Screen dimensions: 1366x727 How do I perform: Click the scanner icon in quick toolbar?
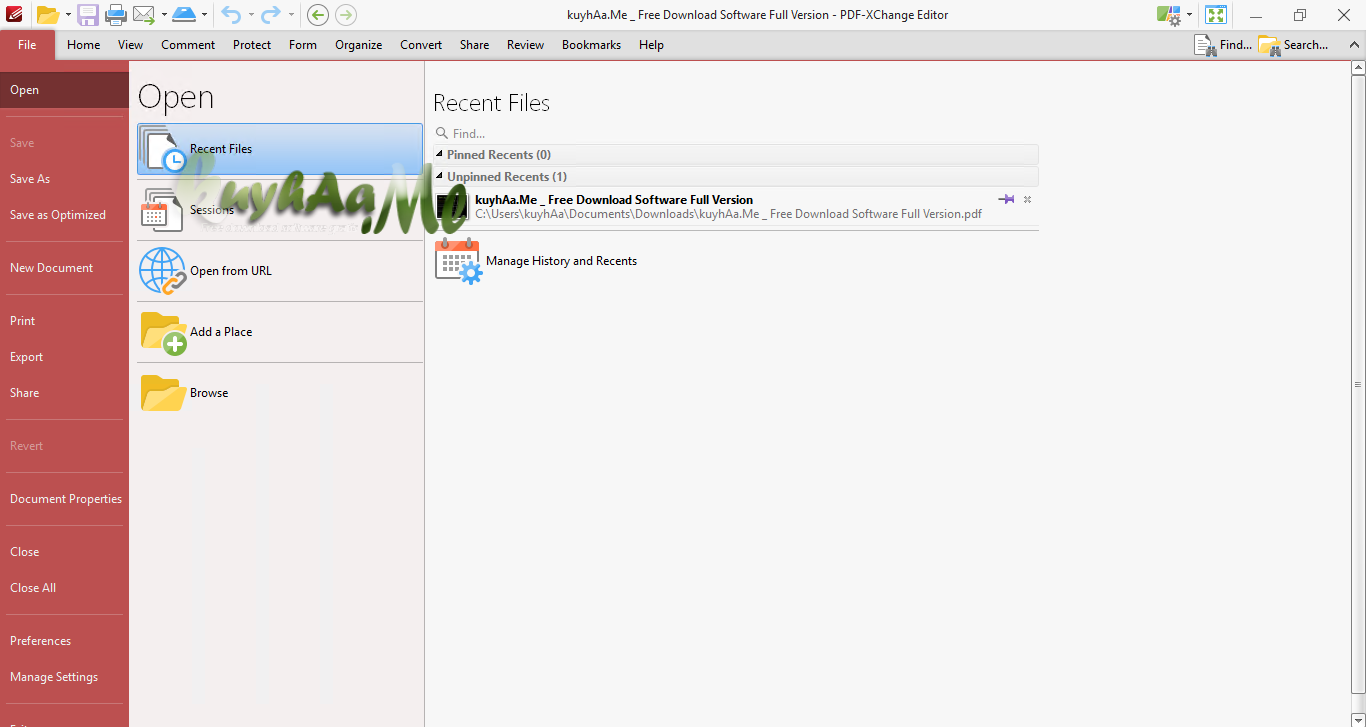[x=184, y=15]
